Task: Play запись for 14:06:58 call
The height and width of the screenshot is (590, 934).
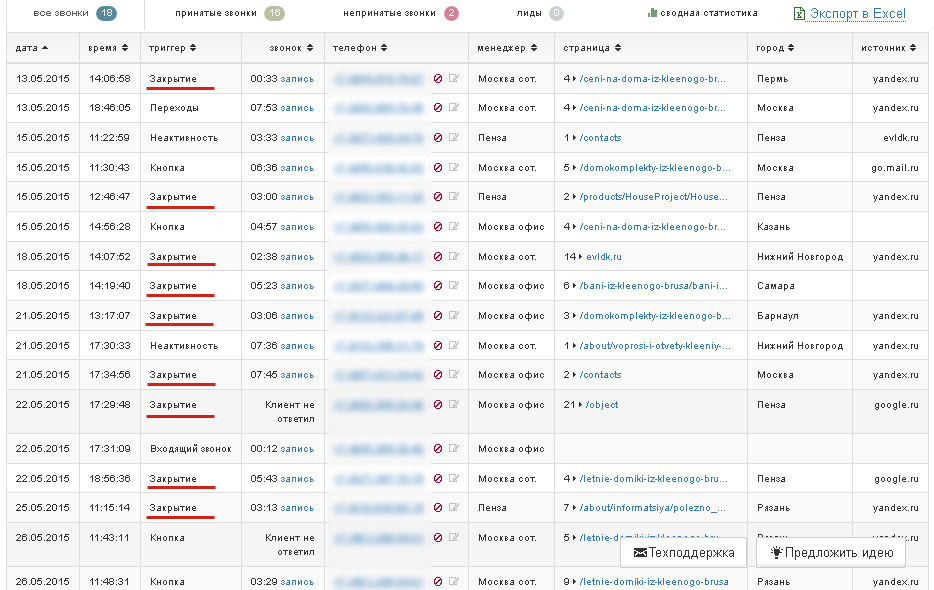Action: tap(297, 79)
